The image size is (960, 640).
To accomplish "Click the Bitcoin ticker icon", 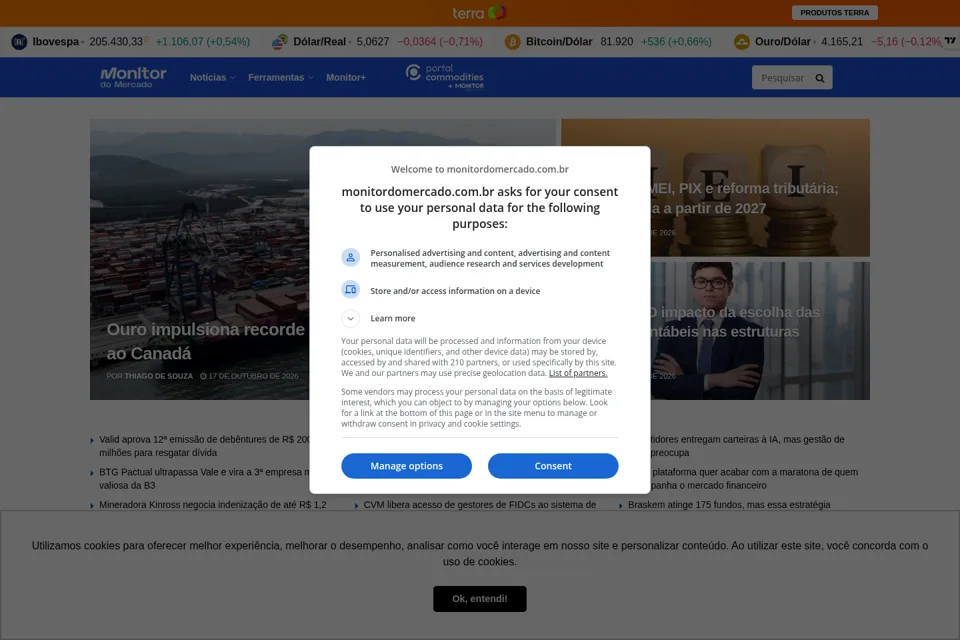I will [512, 42].
